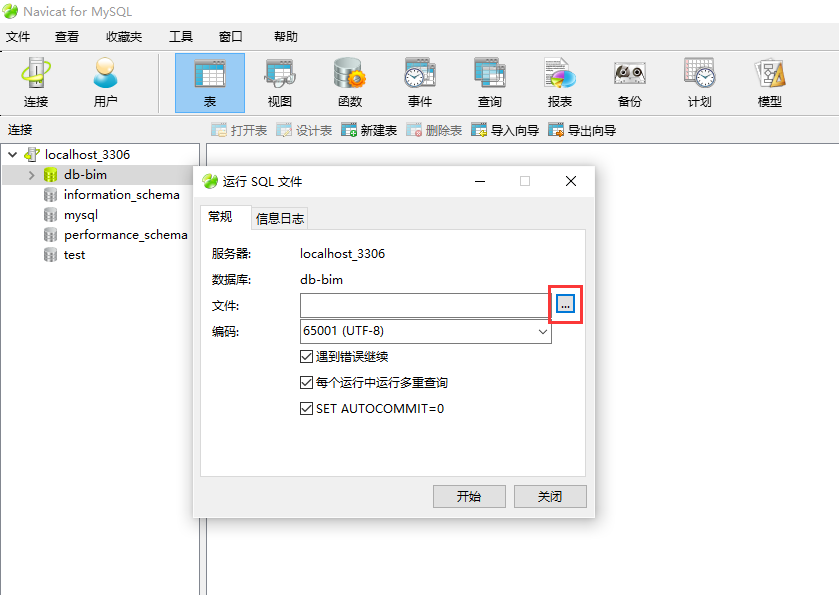Open the 查询 query section
Image resolution: width=839 pixels, height=595 pixels.
point(490,83)
